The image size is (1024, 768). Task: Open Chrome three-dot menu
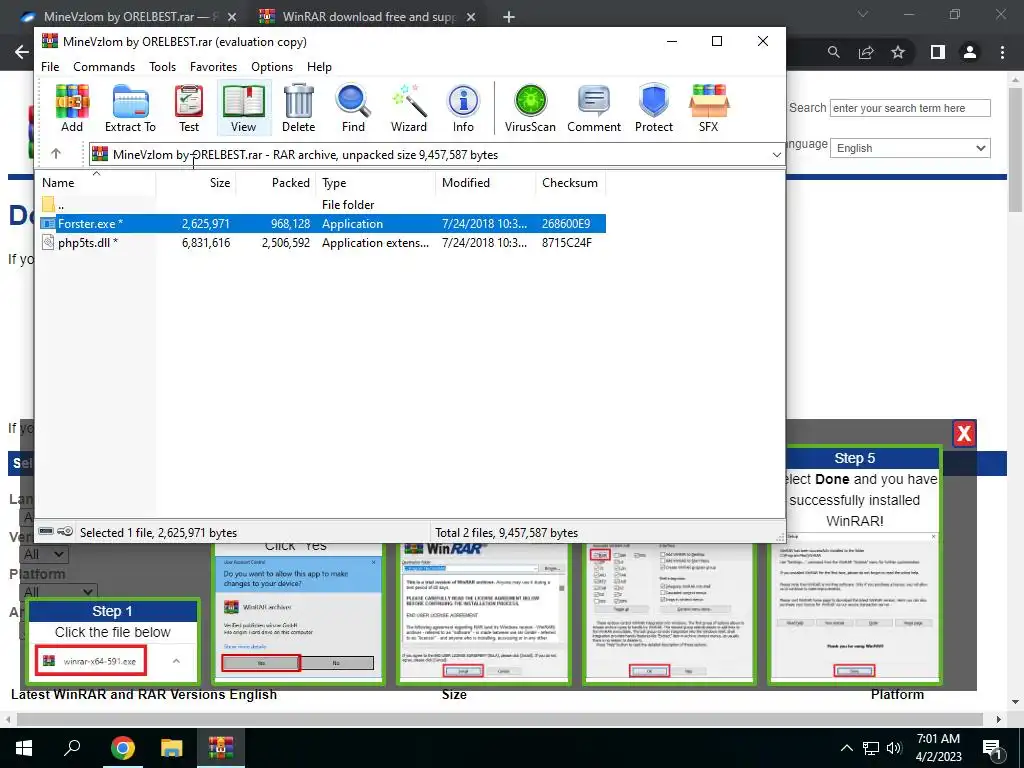pyautogui.click(x=1002, y=52)
